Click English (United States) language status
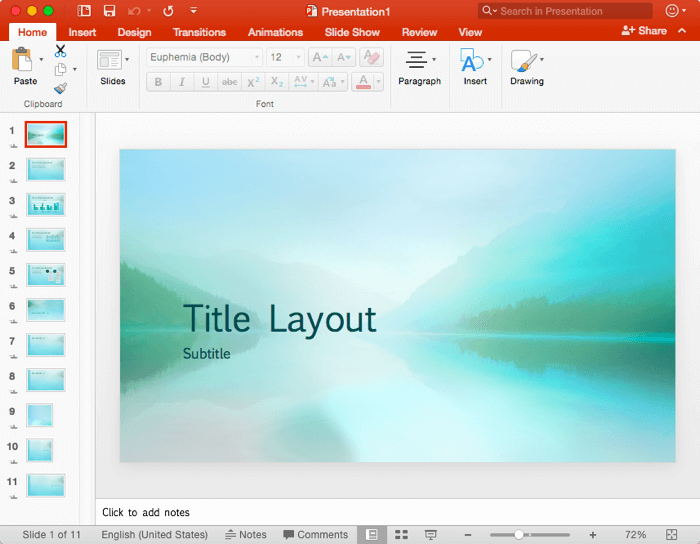Image resolution: width=700 pixels, height=544 pixels. point(154,535)
